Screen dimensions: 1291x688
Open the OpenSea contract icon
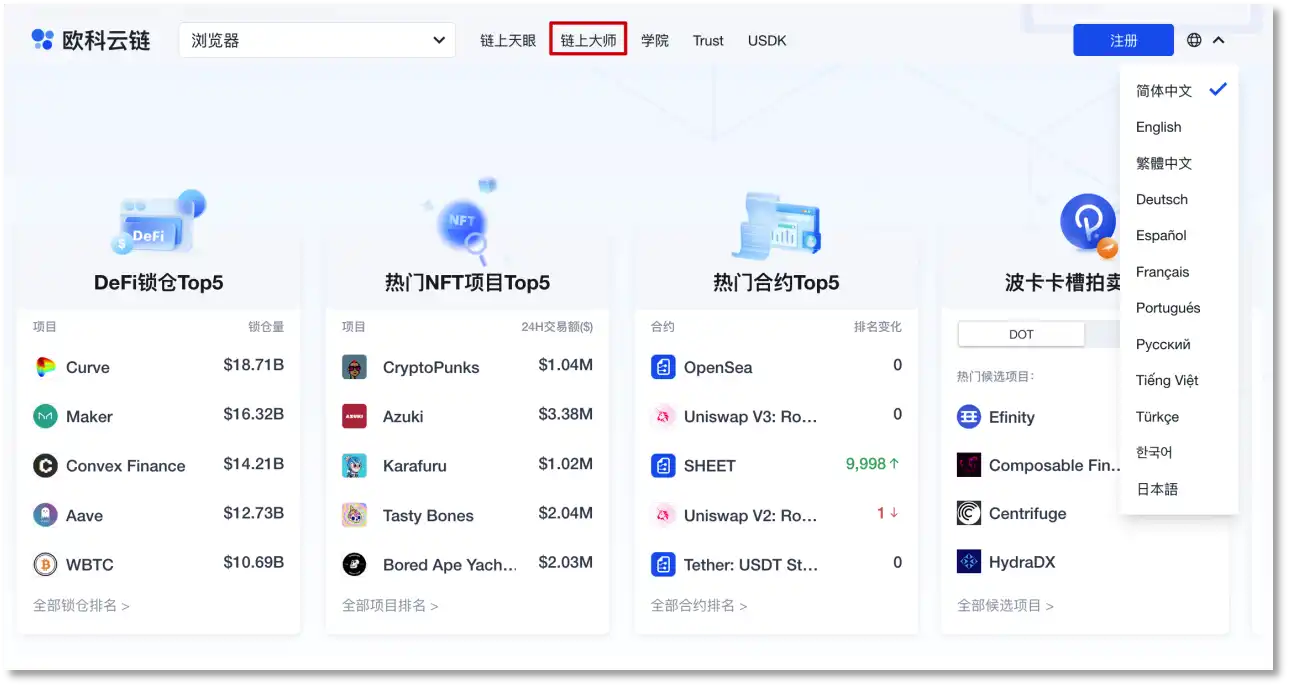pyautogui.click(x=662, y=367)
